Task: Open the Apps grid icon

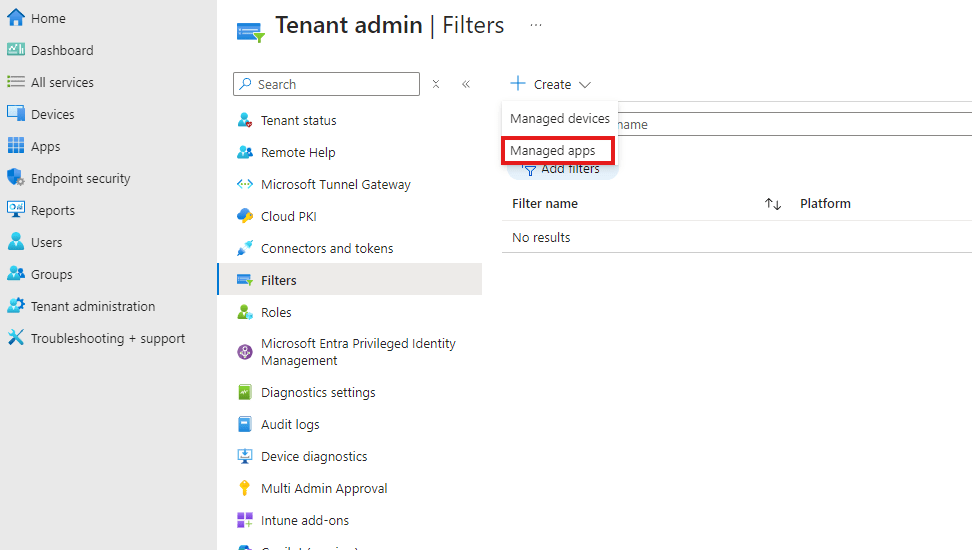Action: (x=15, y=146)
